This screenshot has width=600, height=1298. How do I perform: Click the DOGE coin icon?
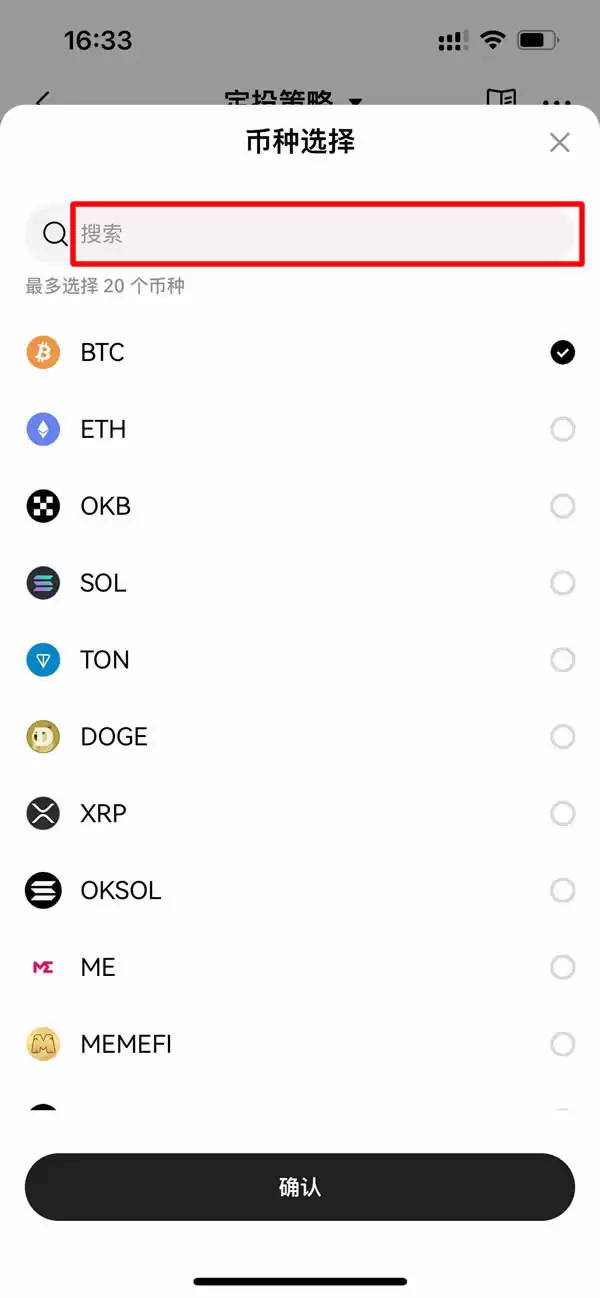pos(42,736)
